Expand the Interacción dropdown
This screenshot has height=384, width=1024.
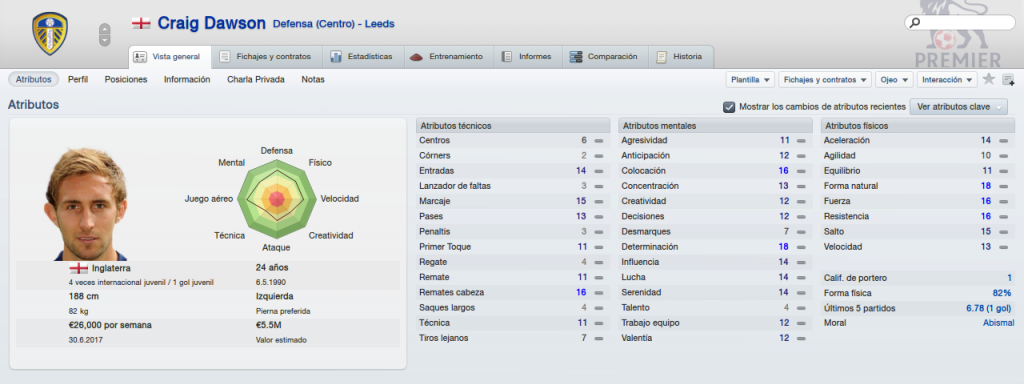click(x=947, y=80)
